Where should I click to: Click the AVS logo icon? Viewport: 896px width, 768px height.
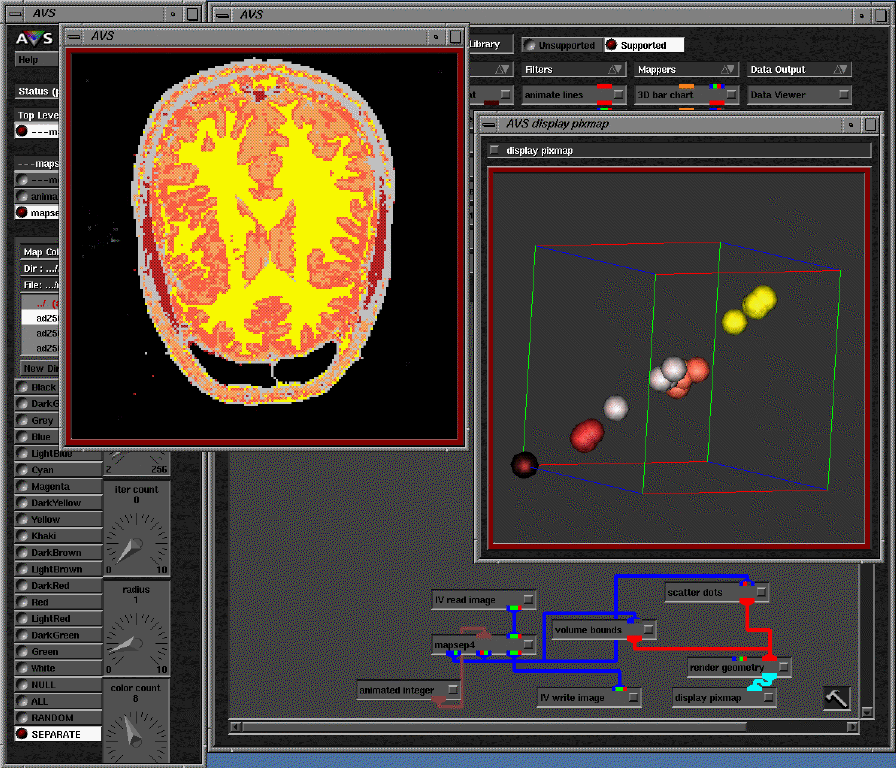coord(35,39)
